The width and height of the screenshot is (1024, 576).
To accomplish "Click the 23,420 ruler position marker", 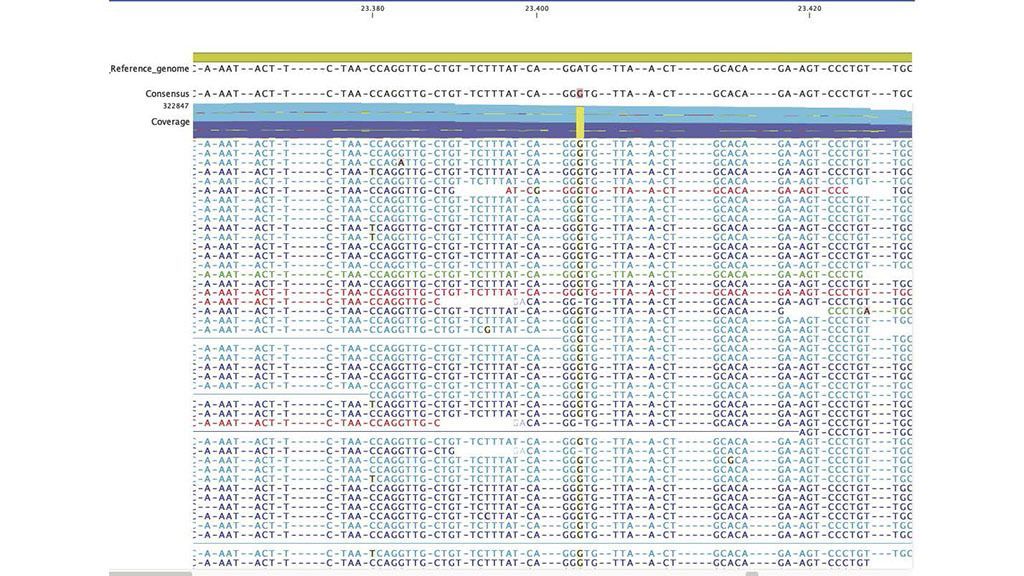I will pos(809,9).
